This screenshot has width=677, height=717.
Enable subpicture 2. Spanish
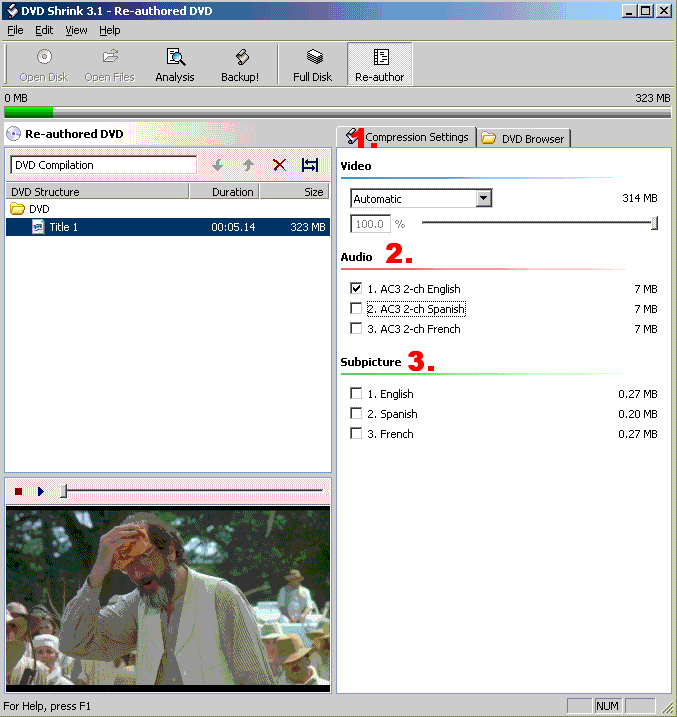356,413
